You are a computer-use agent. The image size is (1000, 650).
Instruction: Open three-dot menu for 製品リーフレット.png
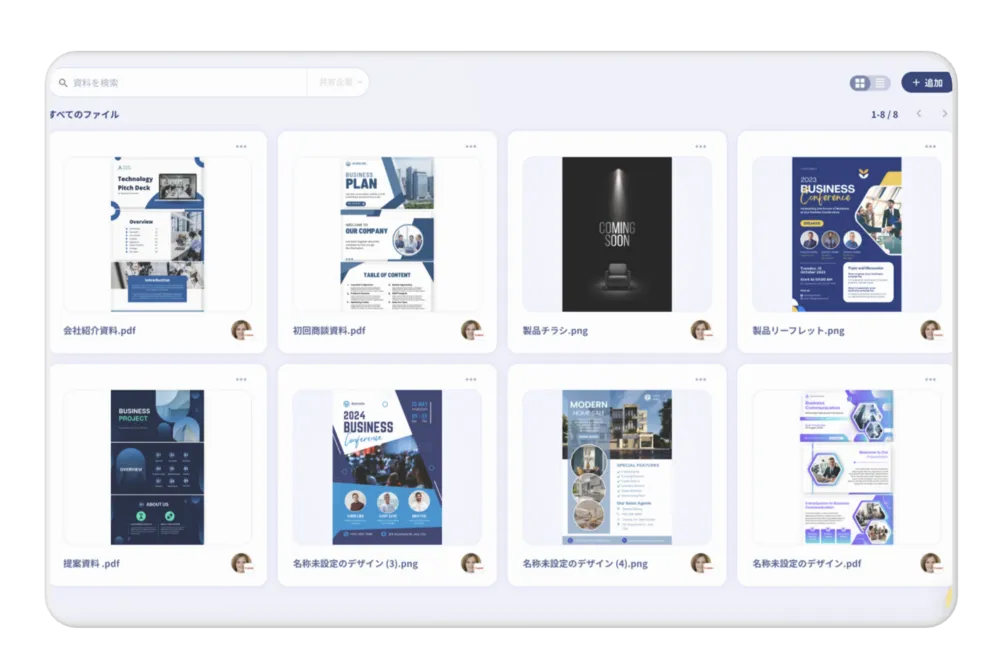(x=930, y=146)
